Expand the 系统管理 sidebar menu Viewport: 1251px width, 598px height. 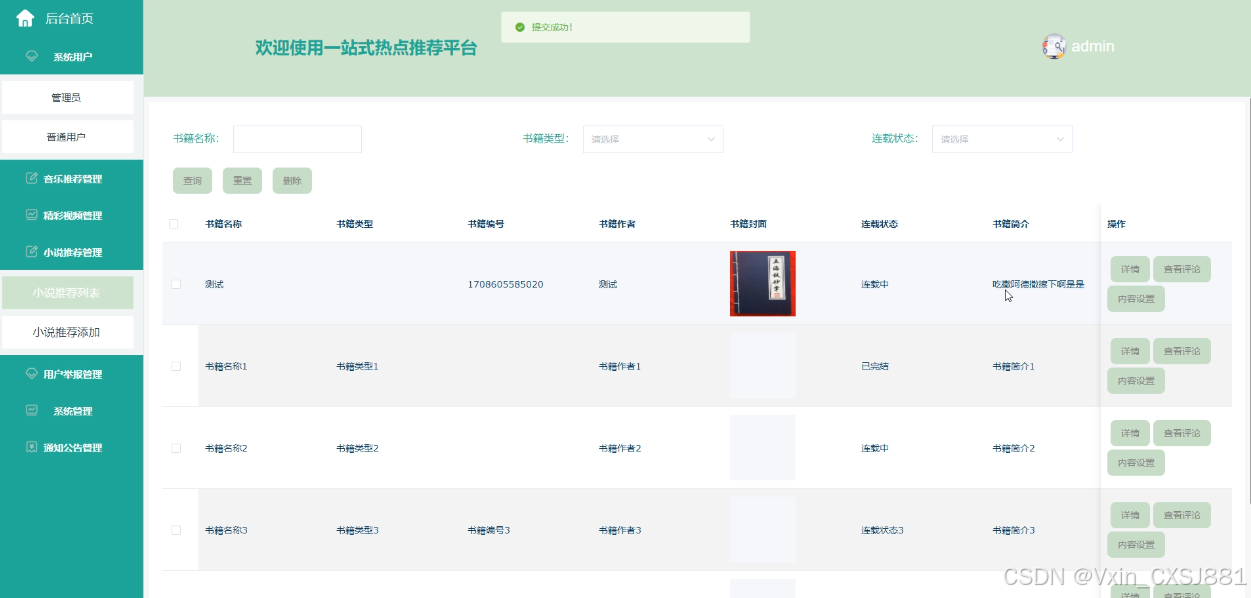[72, 411]
